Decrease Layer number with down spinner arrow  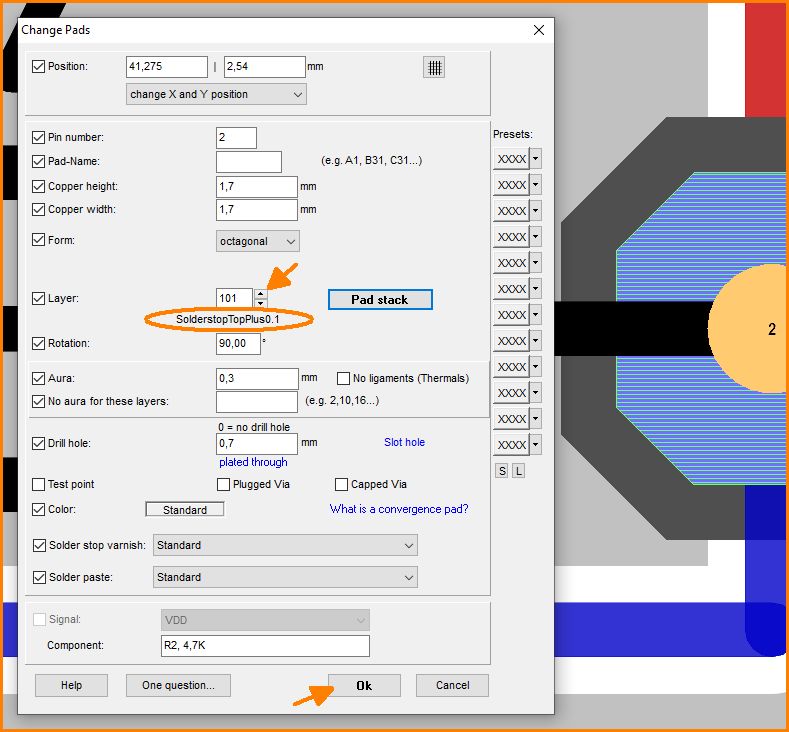tap(261, 303)
